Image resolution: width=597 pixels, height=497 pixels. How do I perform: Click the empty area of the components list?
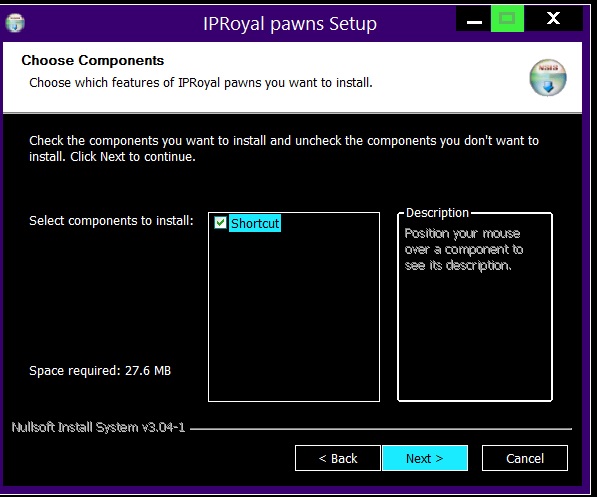click(x=294, y=316)
